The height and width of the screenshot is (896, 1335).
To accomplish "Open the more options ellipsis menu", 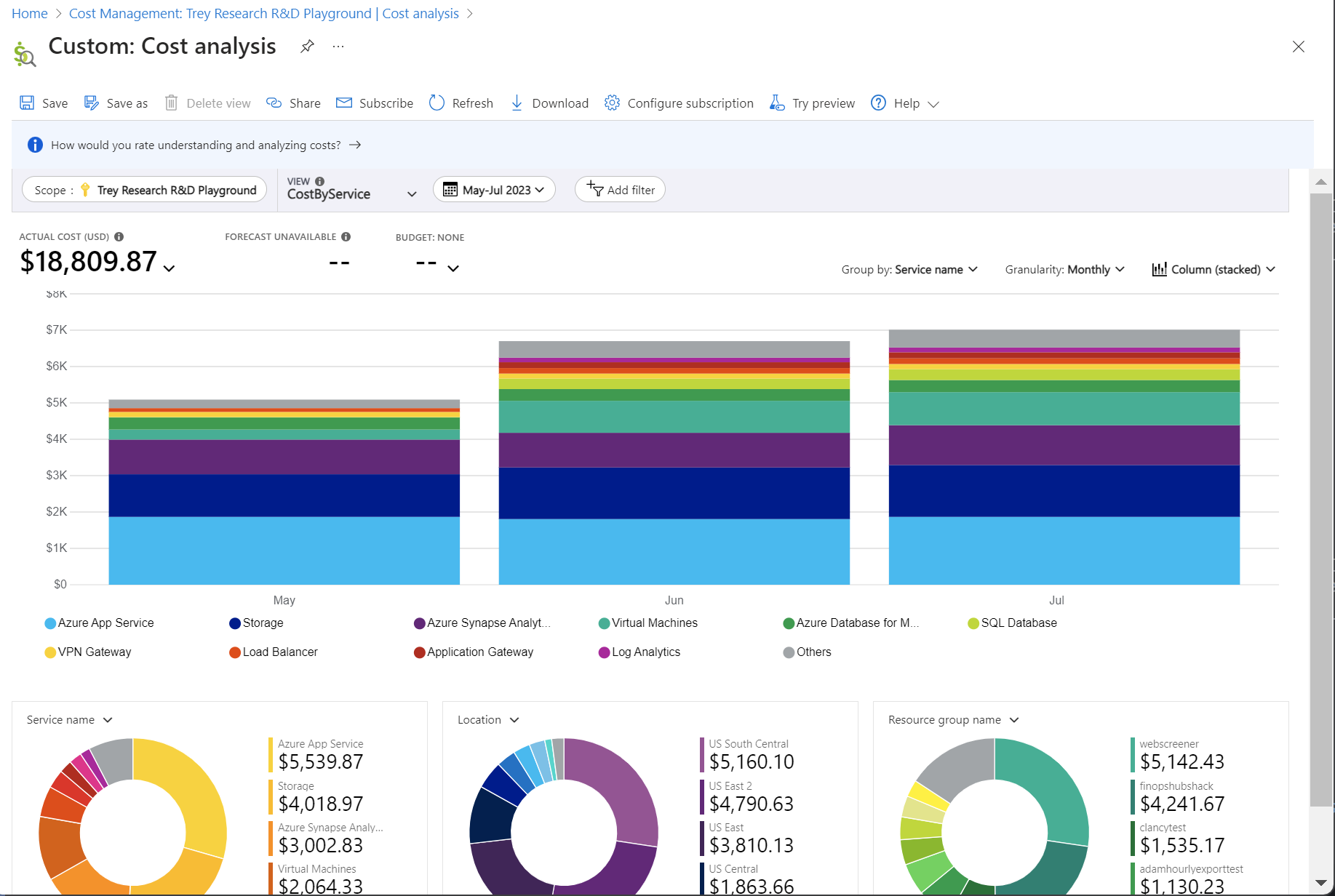I will [x=338, y=47].
